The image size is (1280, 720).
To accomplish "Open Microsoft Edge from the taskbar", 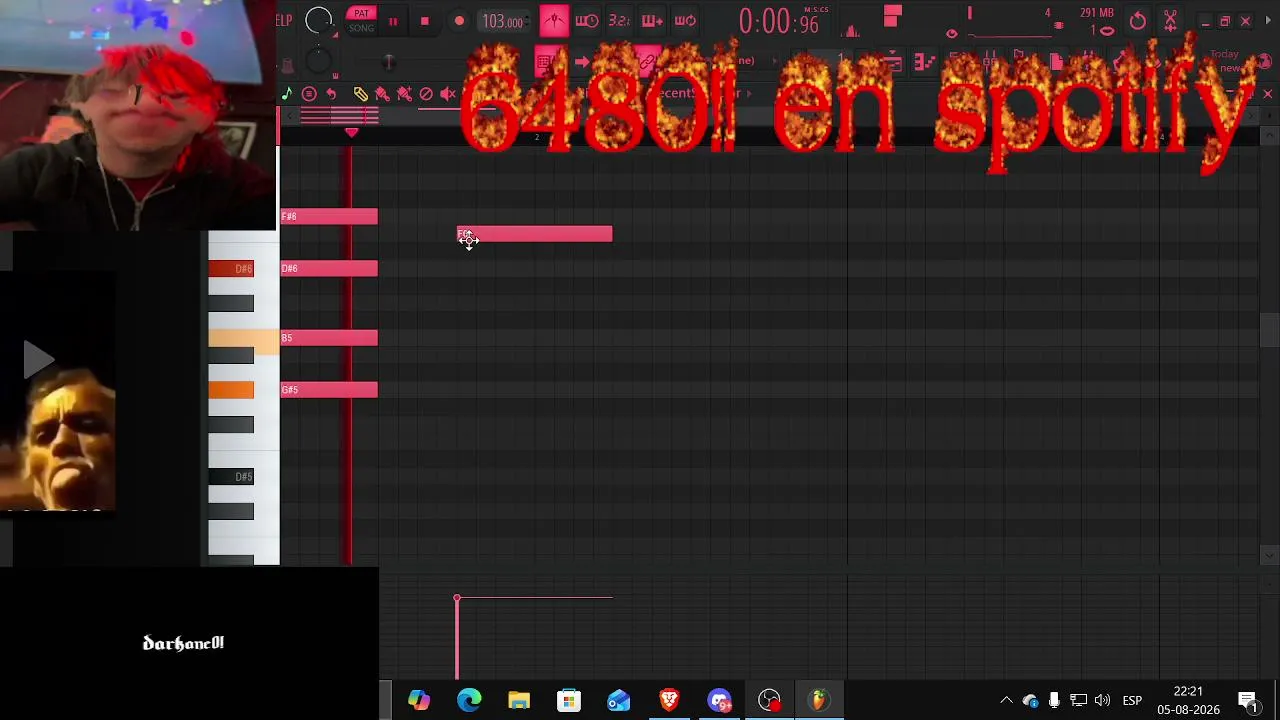I will (469, 700).
